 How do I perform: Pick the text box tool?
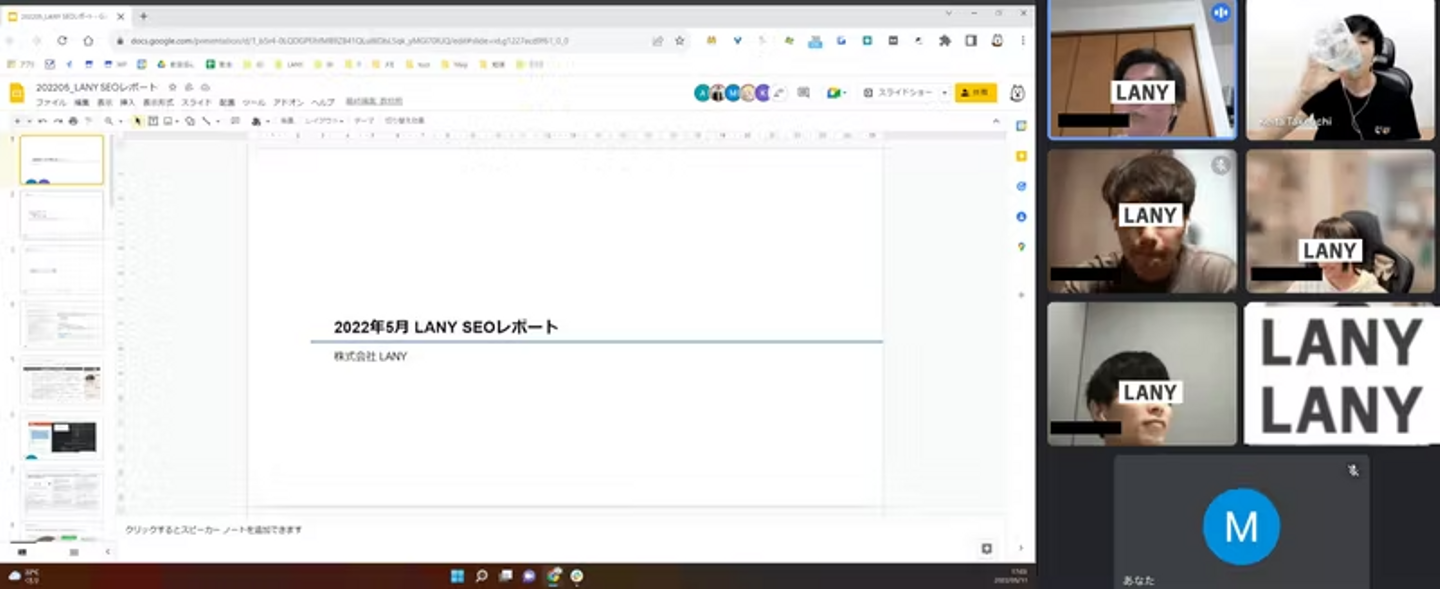click(153, 121)
